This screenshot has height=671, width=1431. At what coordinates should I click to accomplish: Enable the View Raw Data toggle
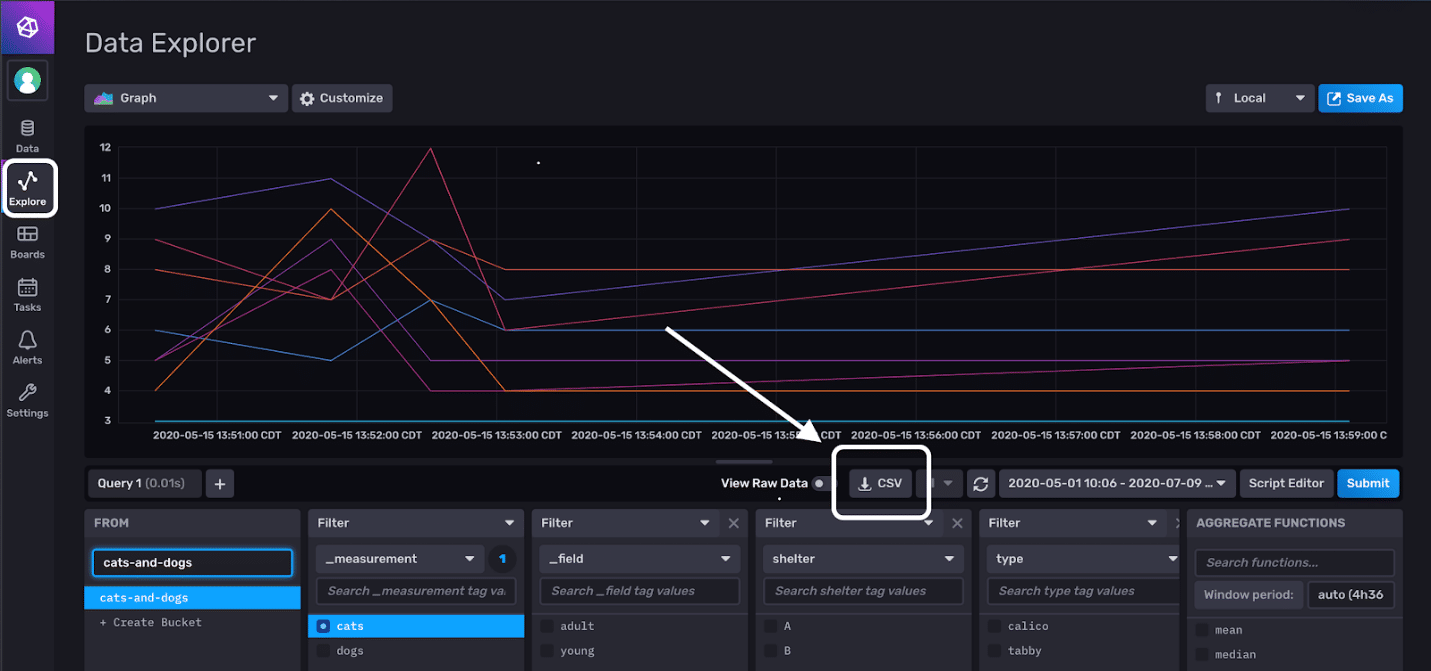pos(822,483)
